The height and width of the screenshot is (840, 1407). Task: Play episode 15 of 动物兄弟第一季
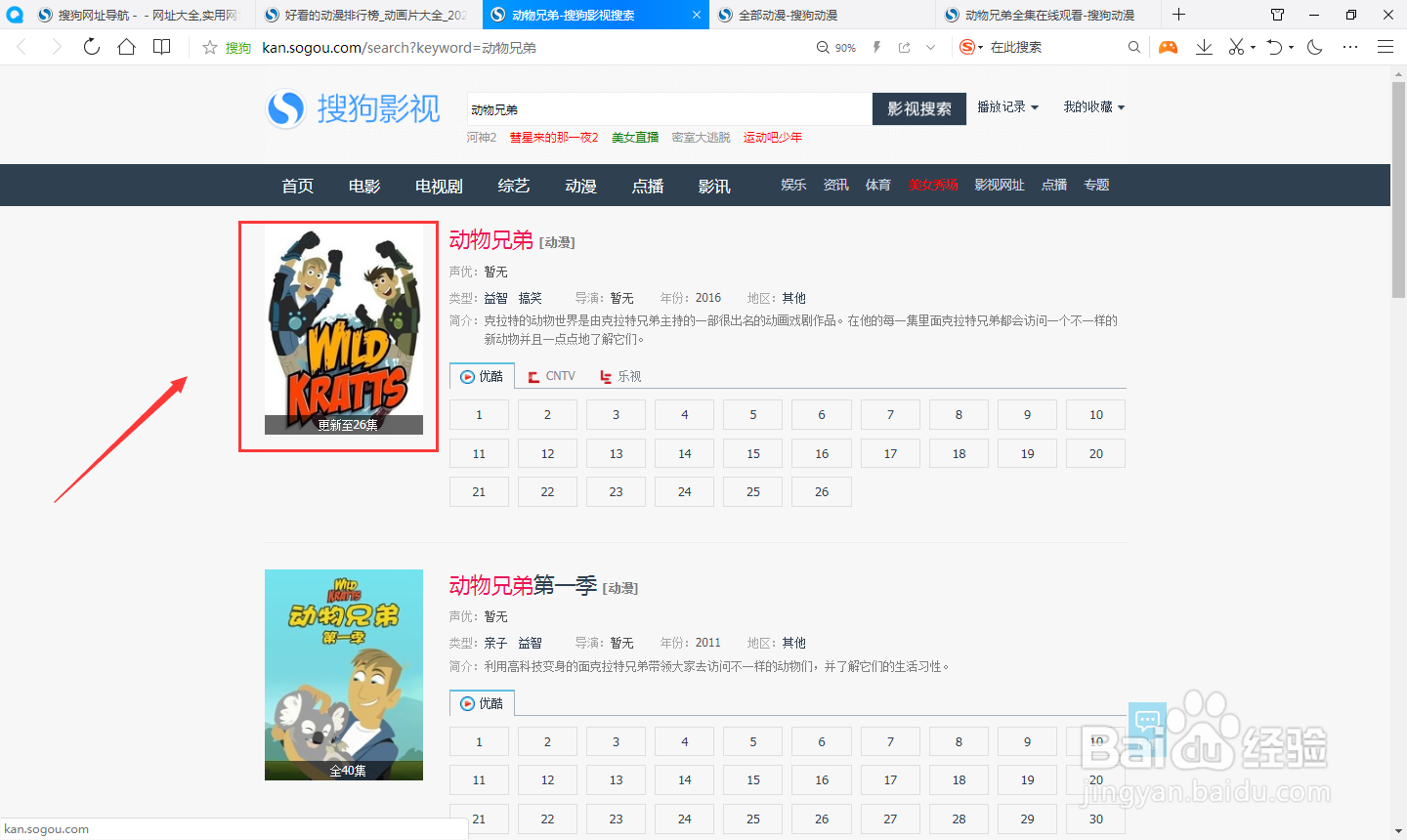(x=753, y=780)
